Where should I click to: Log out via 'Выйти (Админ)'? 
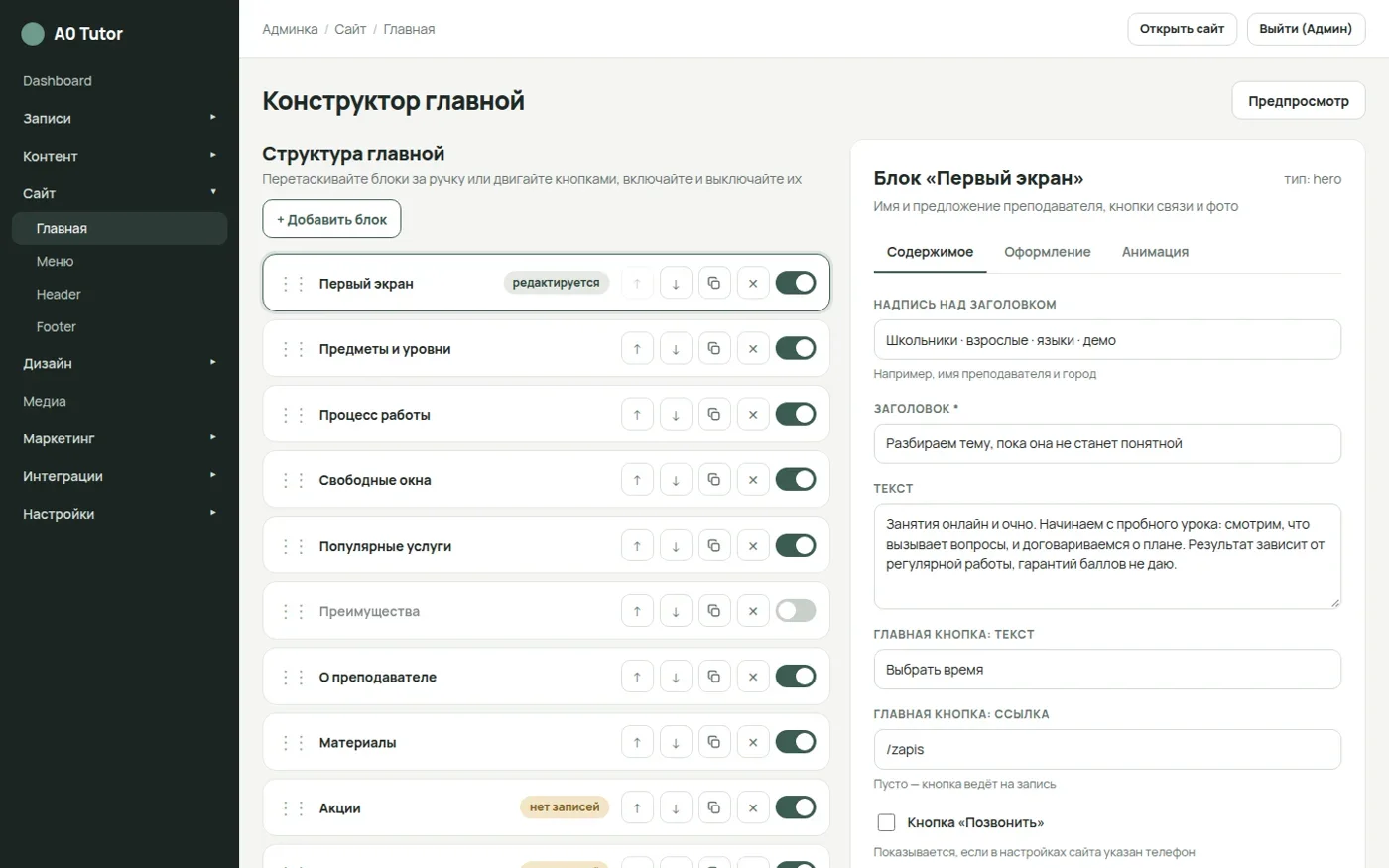click(x=1306, y=29)
